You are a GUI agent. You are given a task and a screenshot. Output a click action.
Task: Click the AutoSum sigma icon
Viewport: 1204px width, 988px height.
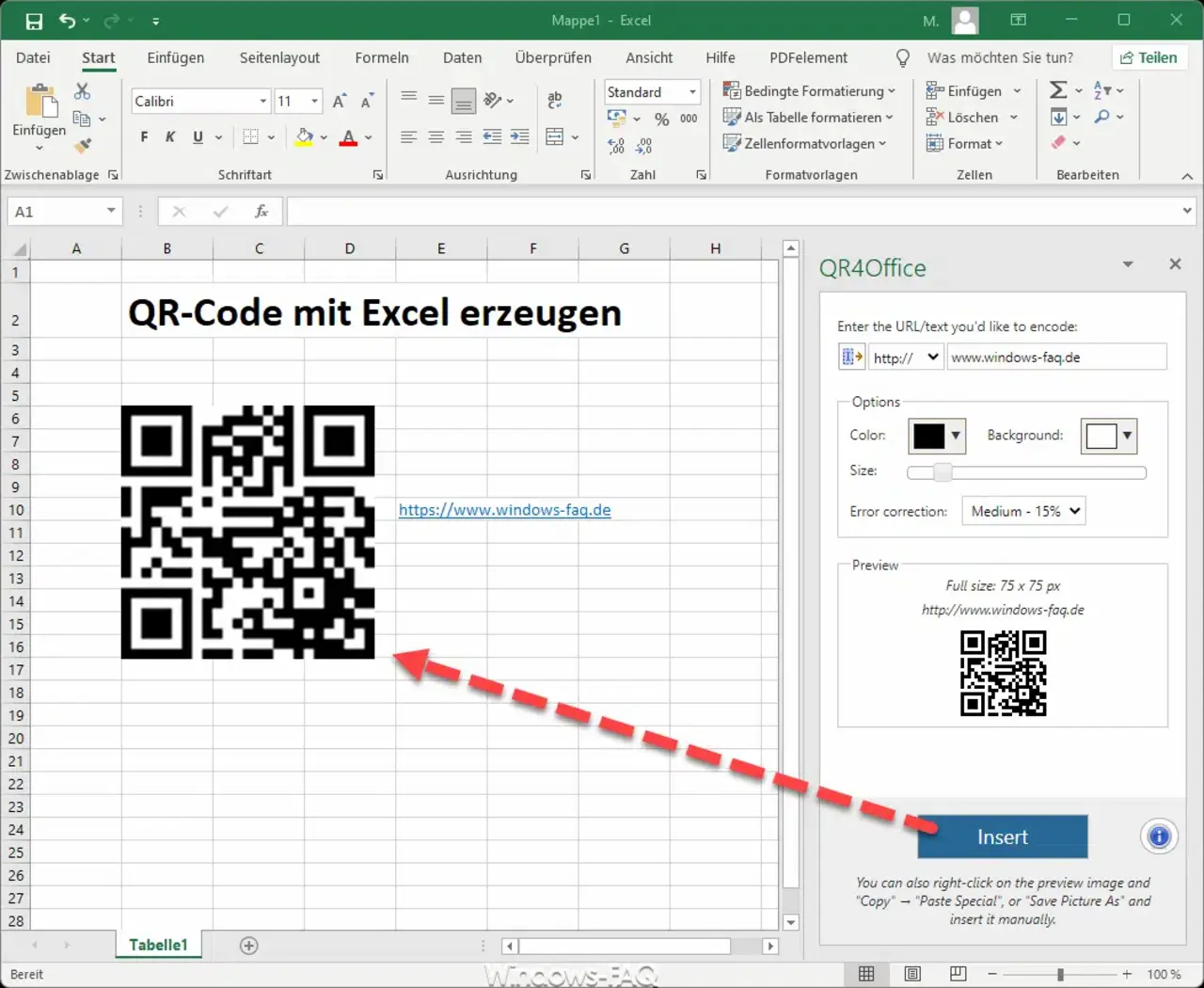pos(1058,90)
